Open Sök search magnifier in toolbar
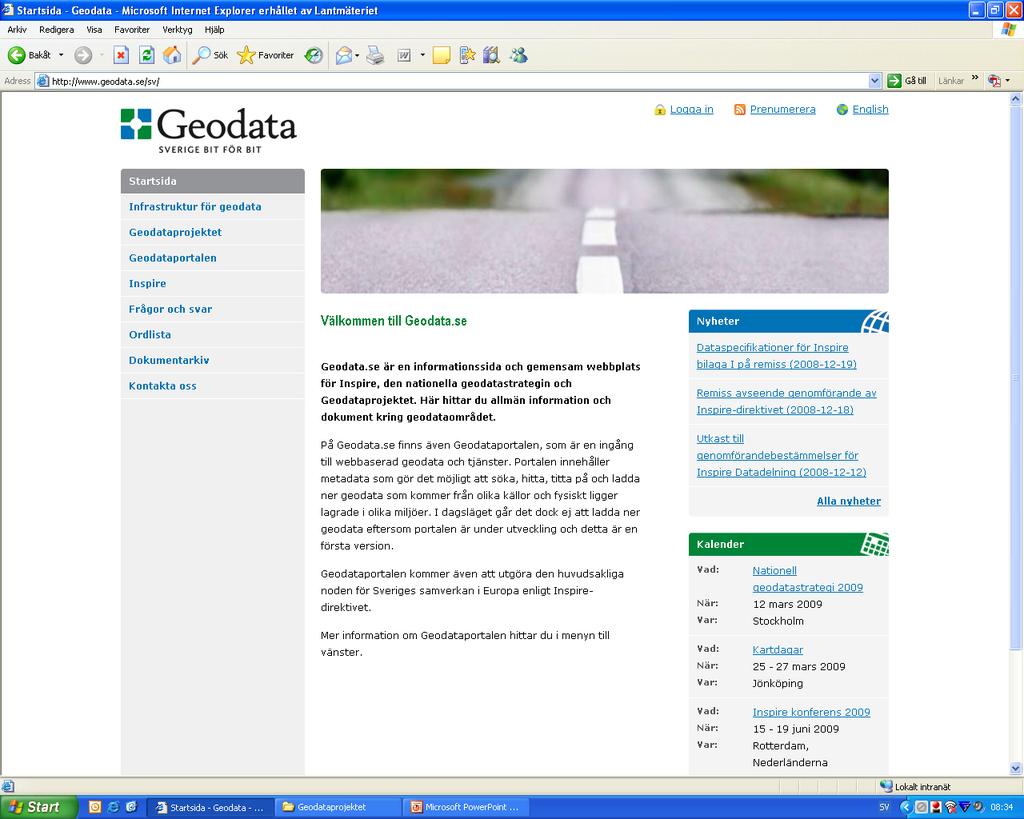 [x=210, y=56]
